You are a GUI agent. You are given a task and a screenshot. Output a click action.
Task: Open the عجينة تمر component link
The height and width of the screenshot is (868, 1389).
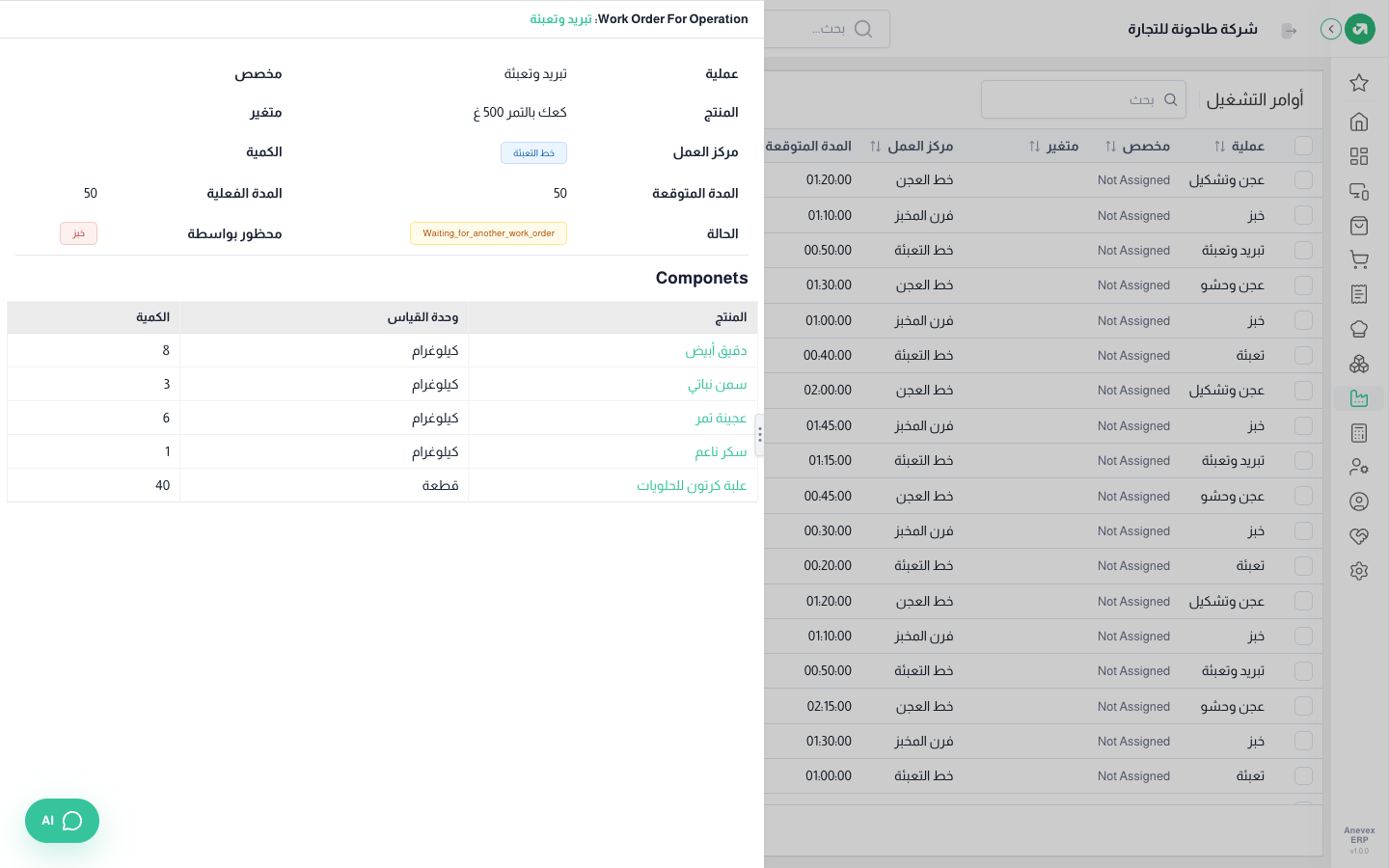(722, 418)
